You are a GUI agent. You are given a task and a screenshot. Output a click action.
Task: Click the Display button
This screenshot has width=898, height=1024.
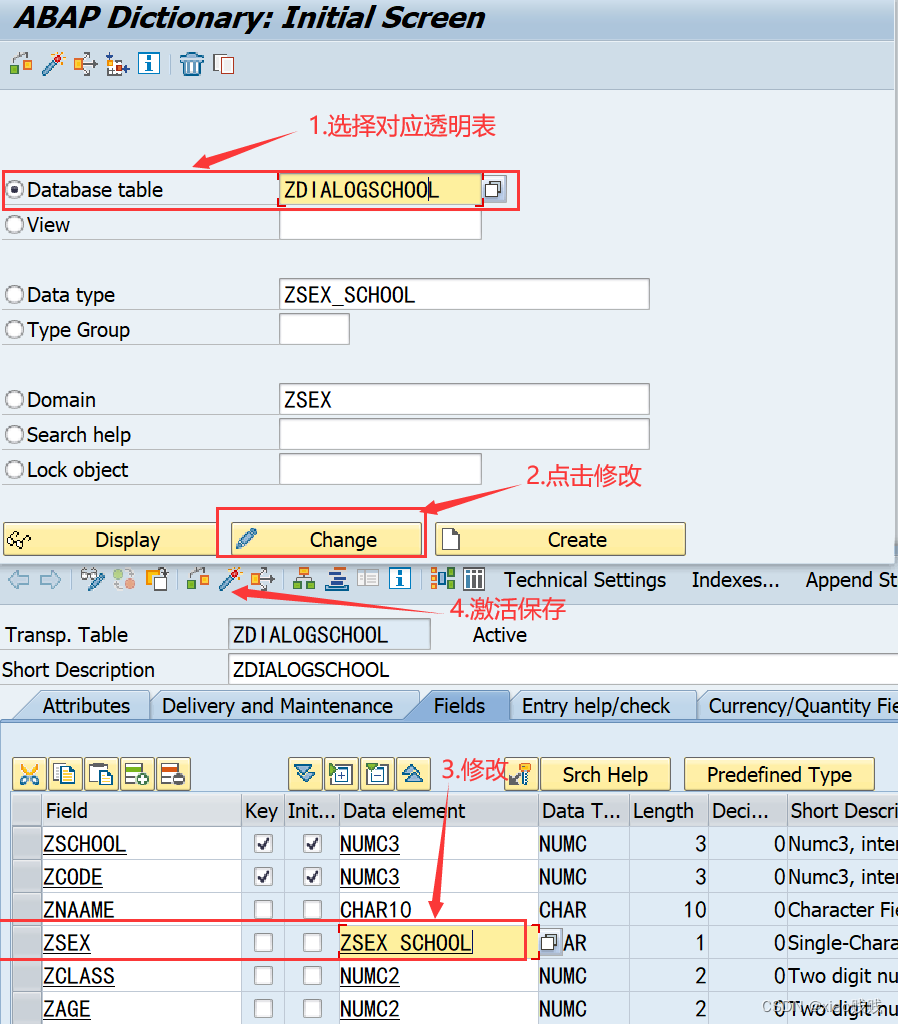[x=110, y=539]
